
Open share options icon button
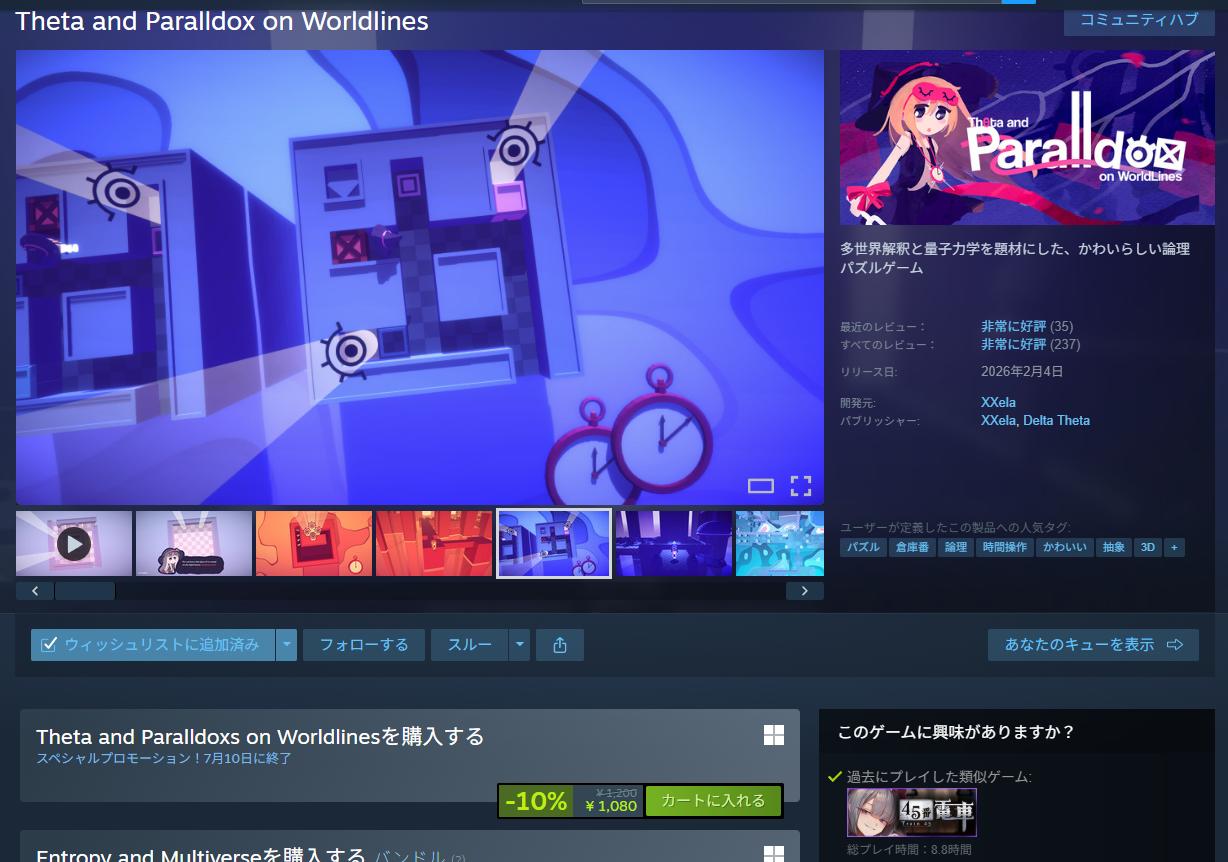[560, 645]
